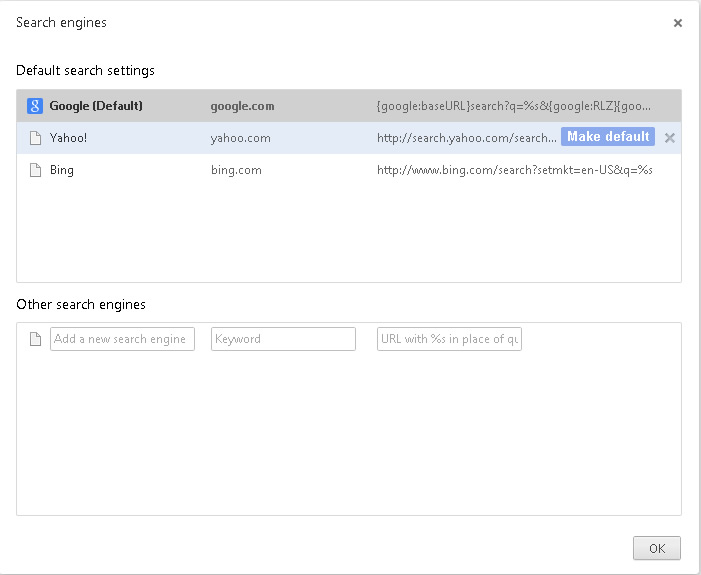The width and height of the screenshot is (701, 575).
Task: Select the Google (Default) row name
Action: [96, 106]
